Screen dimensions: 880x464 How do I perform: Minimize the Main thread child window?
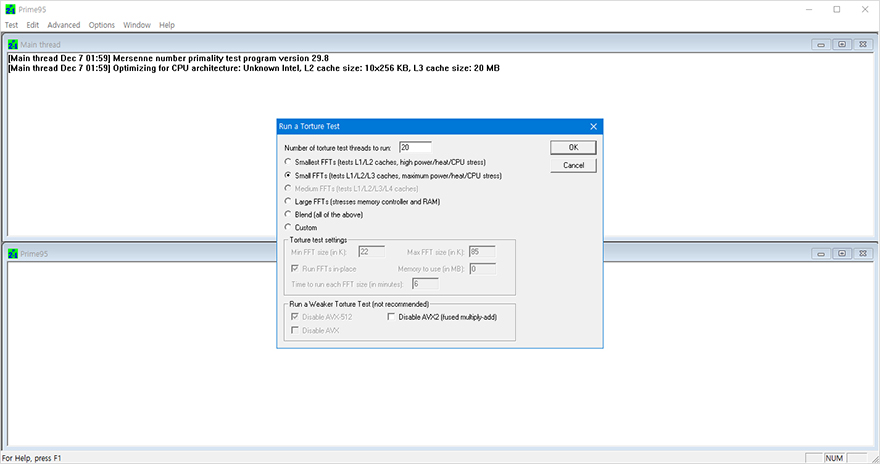coord(821,44)
